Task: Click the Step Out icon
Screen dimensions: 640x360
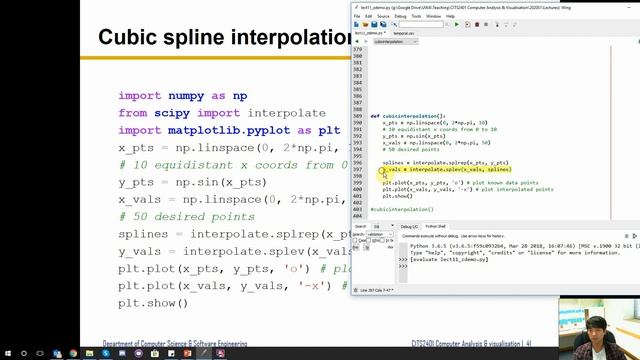Action: (x=515, y=24)
